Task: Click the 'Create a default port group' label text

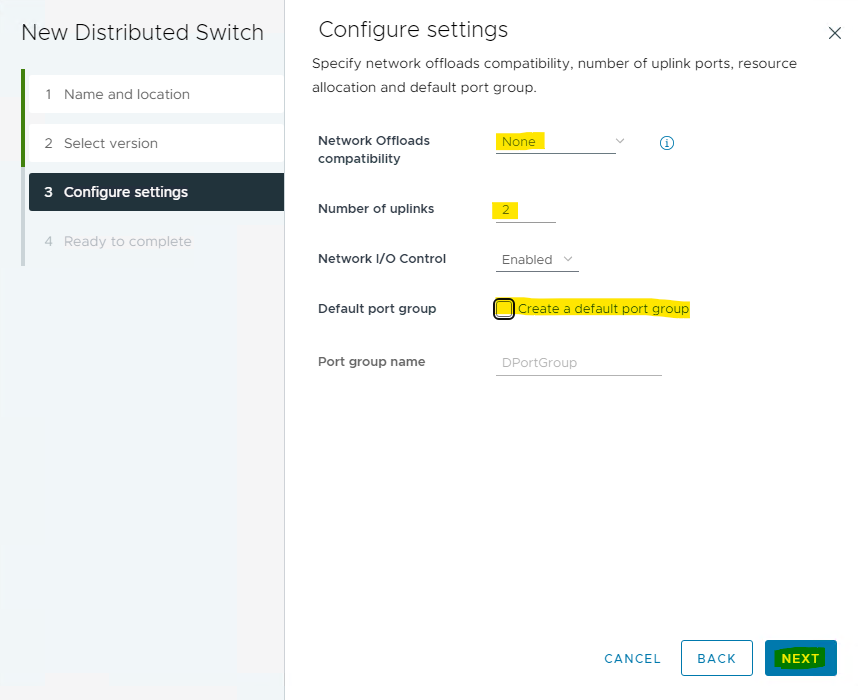Action: click(603, 309)
